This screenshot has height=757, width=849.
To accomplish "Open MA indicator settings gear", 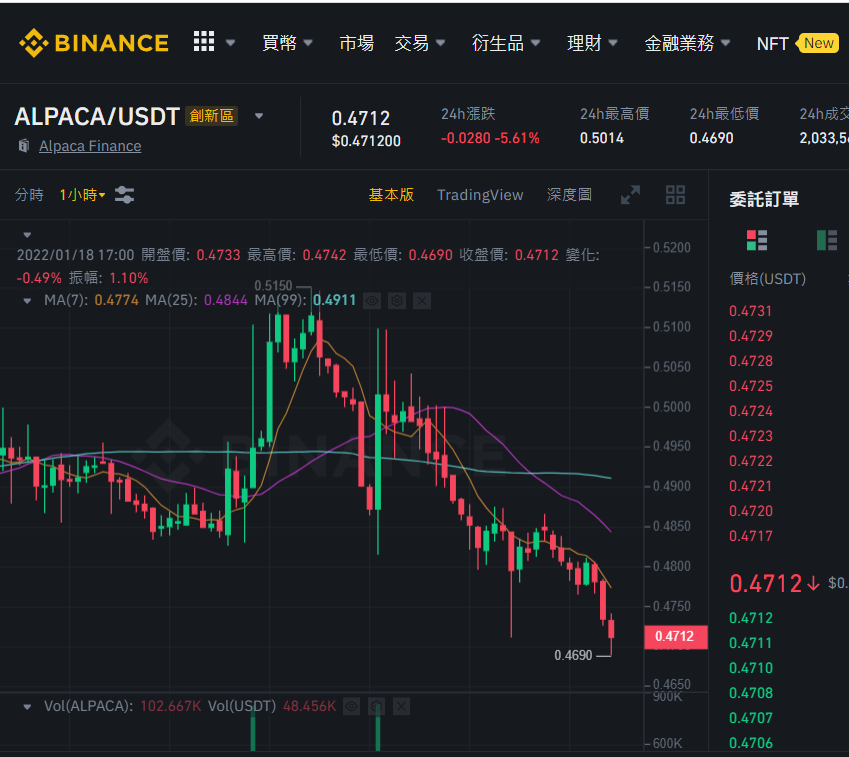I will [397, 301].
